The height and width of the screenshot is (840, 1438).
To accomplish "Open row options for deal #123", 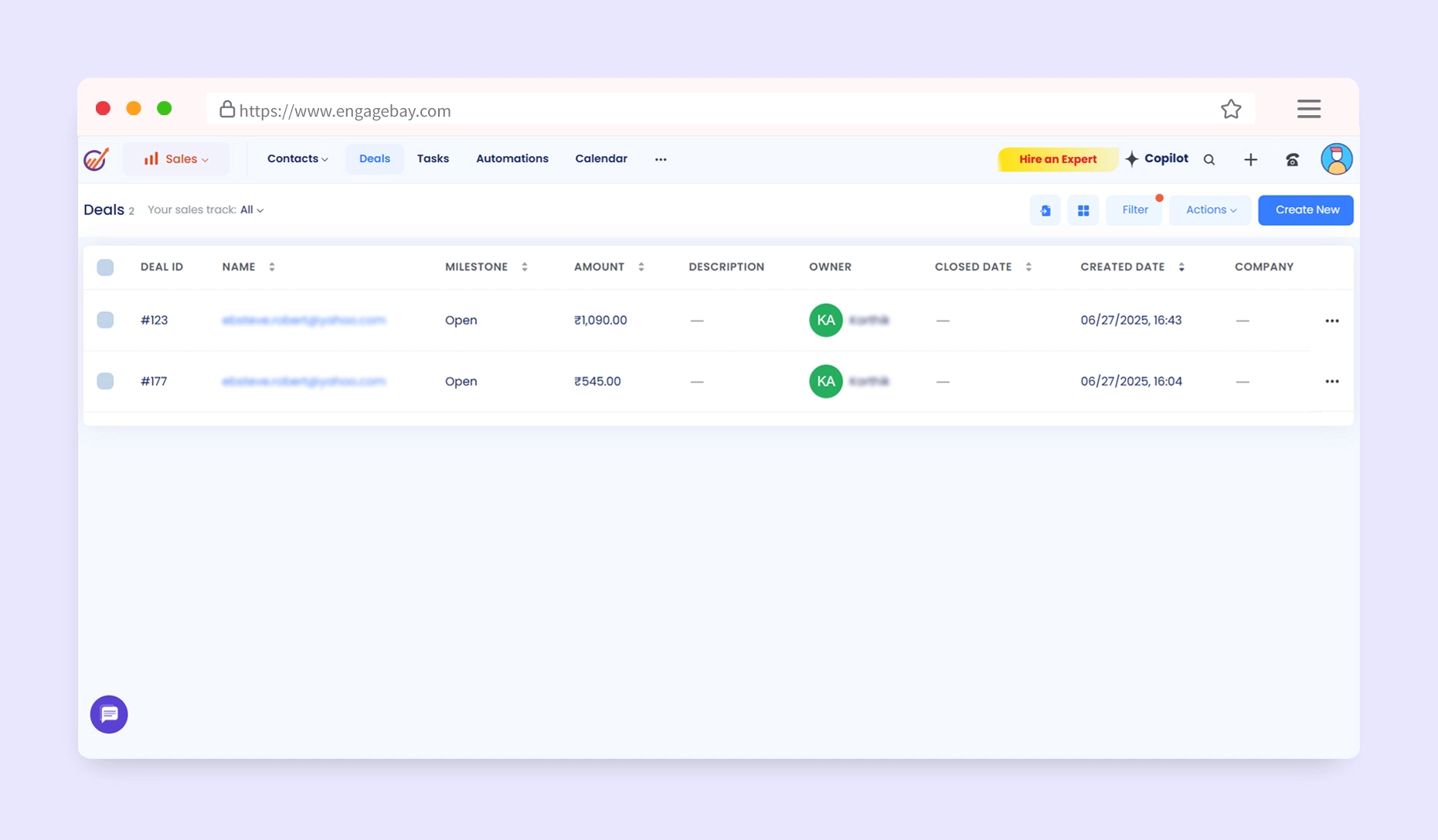I will pos(1331,321).
